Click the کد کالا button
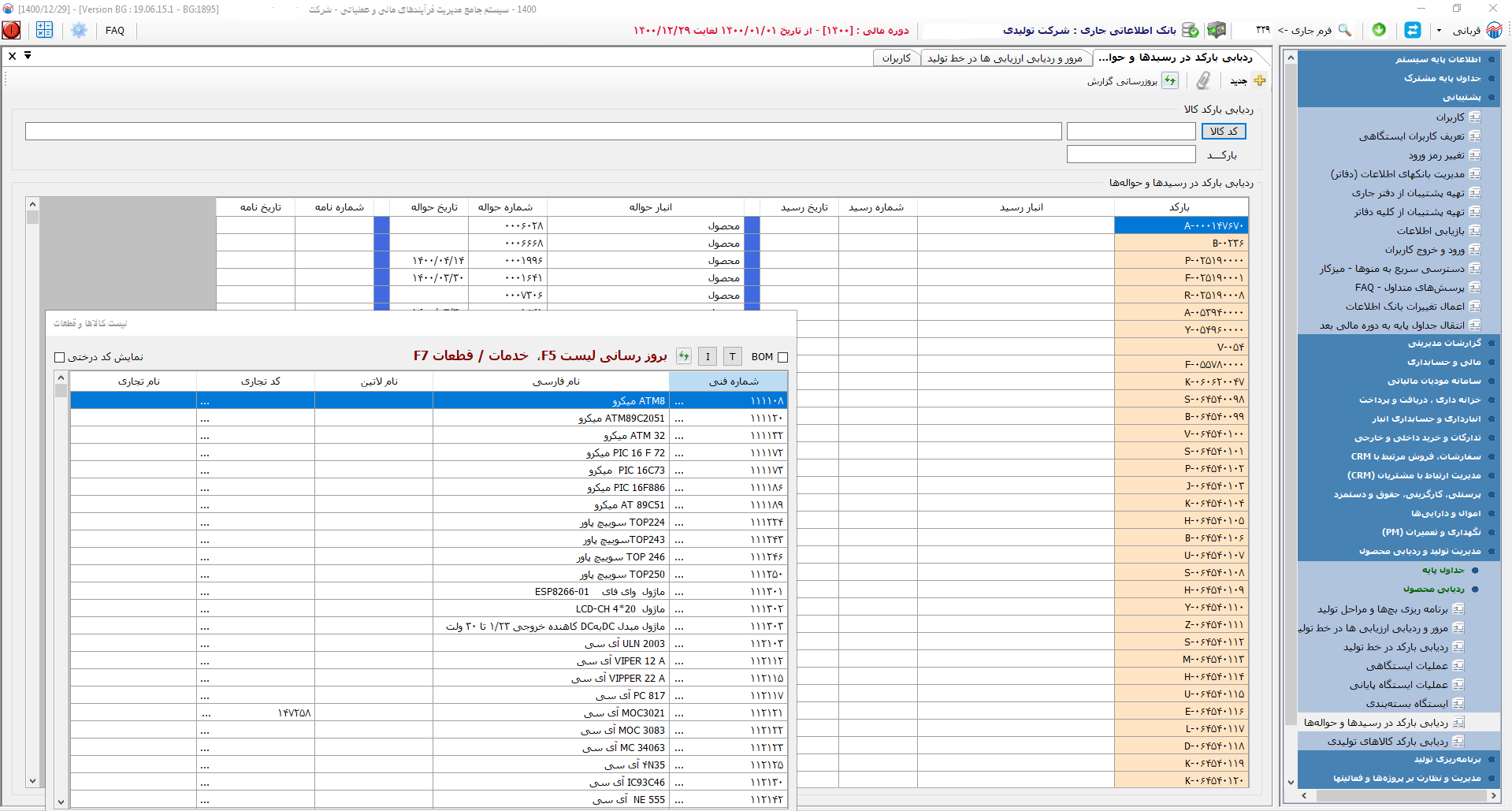Screen dimensions: 1512x811 click(x=1224, y=132)
